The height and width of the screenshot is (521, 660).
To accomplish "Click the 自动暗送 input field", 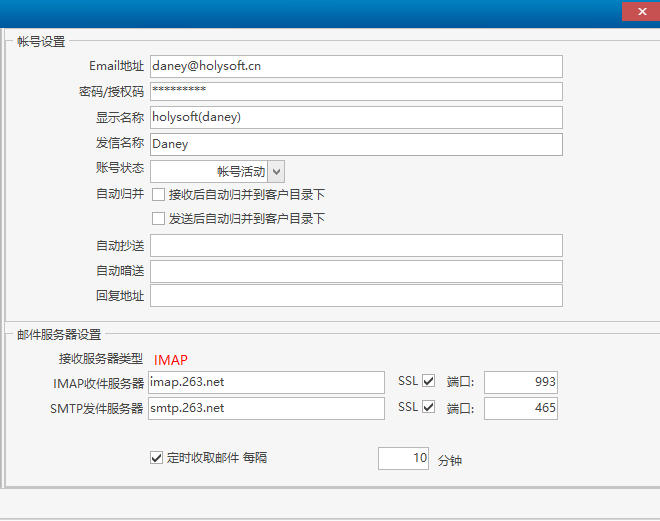I will 355,271.
